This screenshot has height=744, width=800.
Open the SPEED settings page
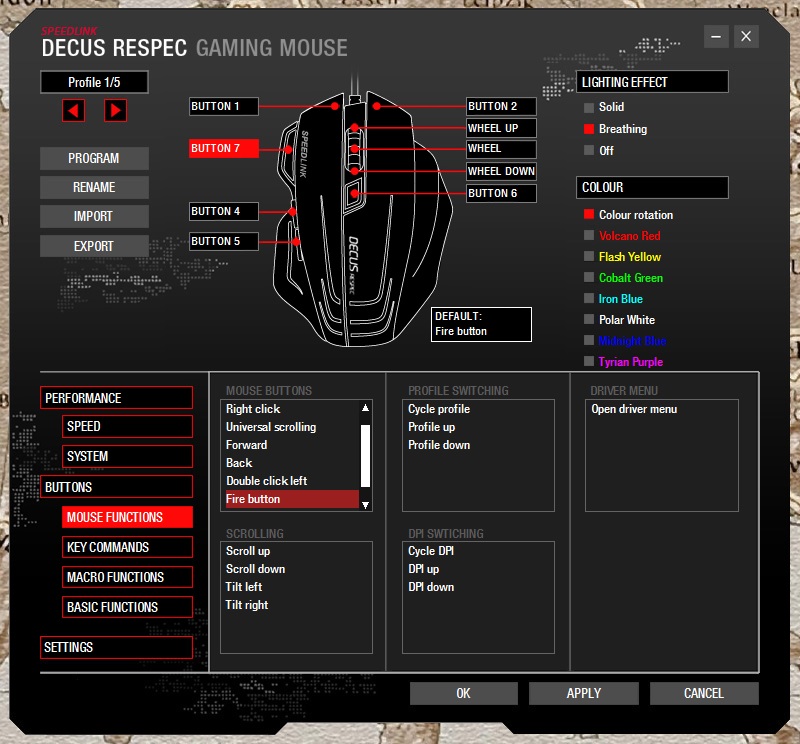pyautogui.click(x=128, y=426)
